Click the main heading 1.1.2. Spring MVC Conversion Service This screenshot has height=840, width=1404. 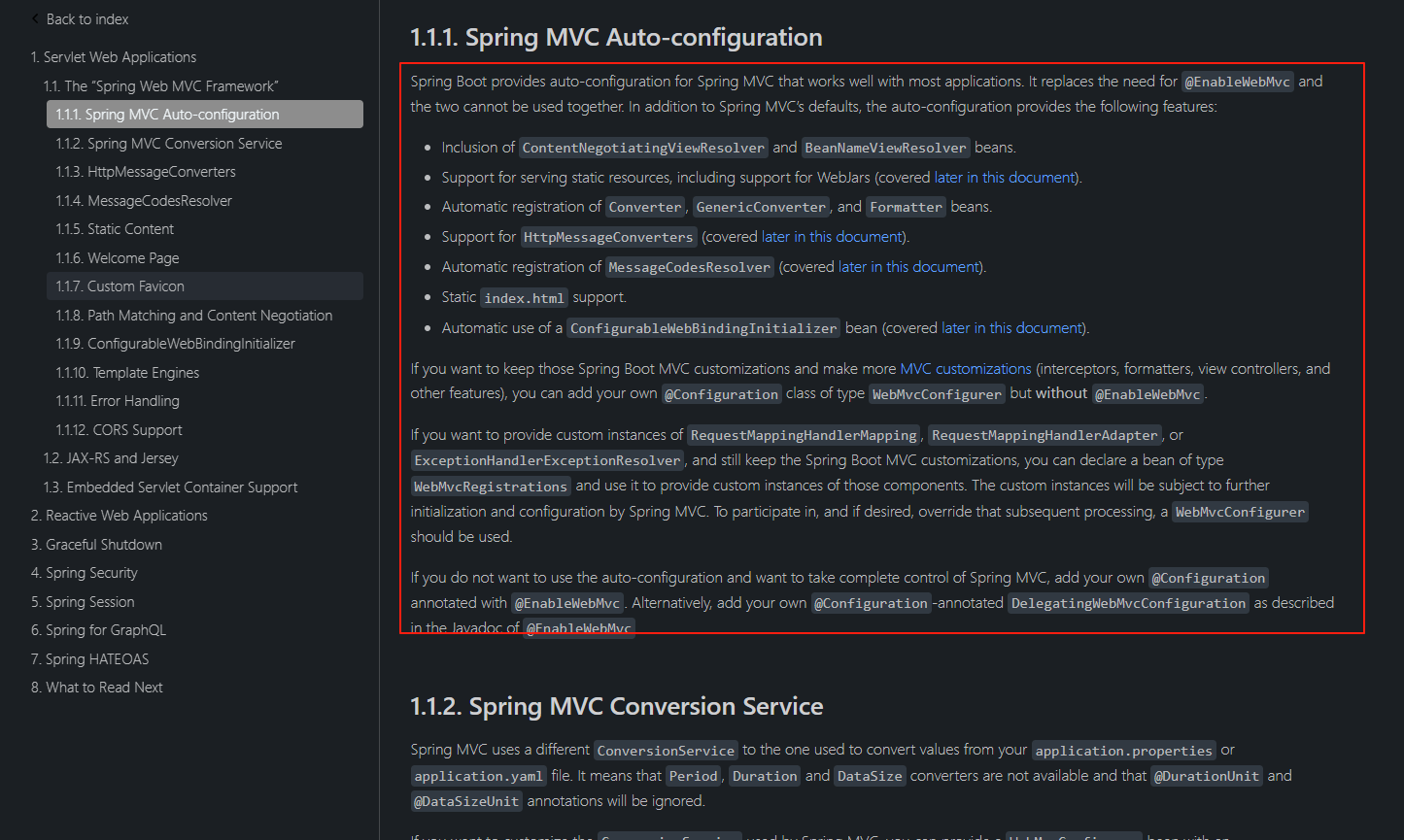[617, 706]
